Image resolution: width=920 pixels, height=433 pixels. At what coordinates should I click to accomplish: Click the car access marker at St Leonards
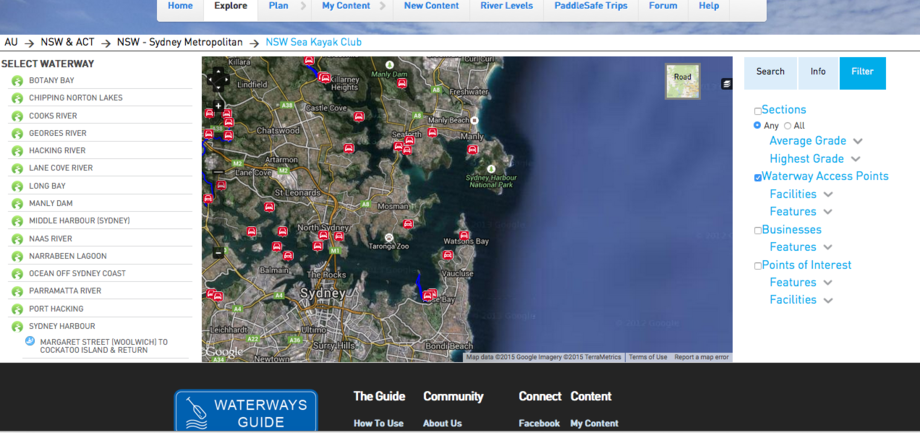coord(269,207)
